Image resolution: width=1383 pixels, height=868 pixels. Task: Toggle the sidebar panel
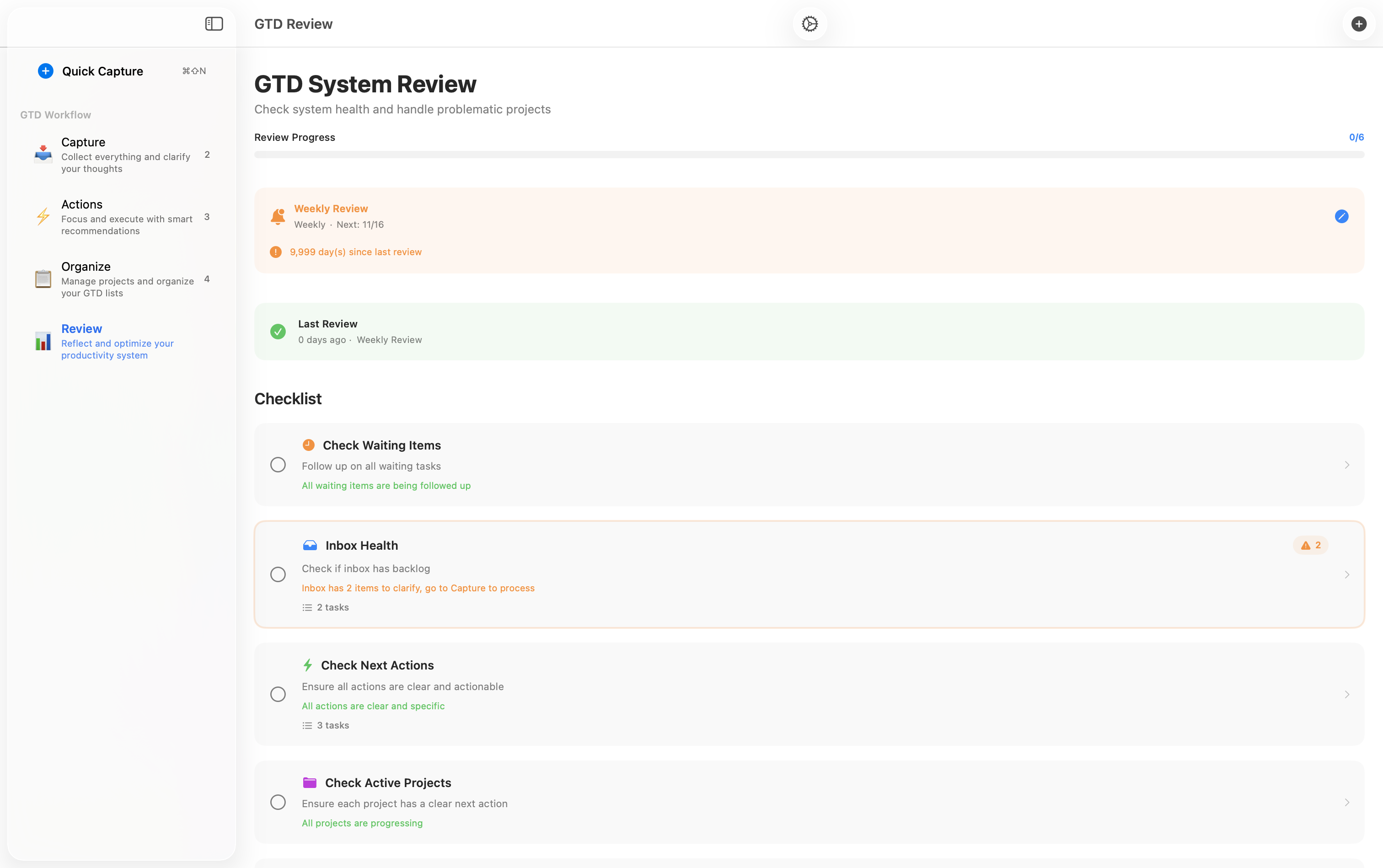pyautogui.click(x=214, y=23)
